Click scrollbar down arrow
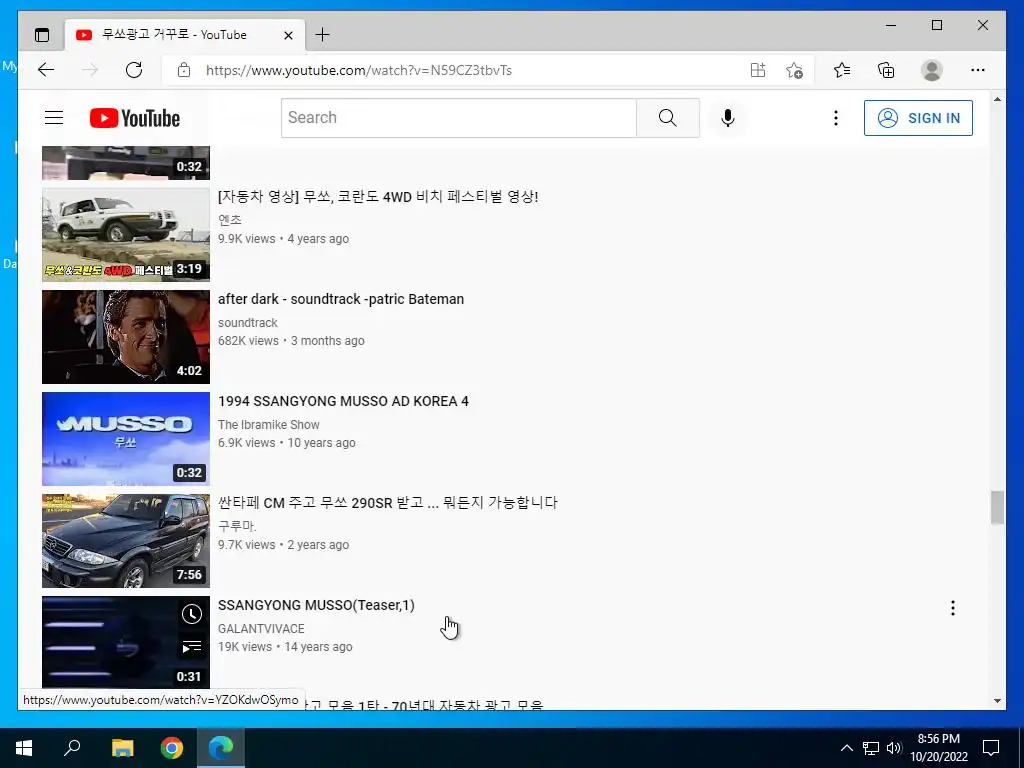 997,701
